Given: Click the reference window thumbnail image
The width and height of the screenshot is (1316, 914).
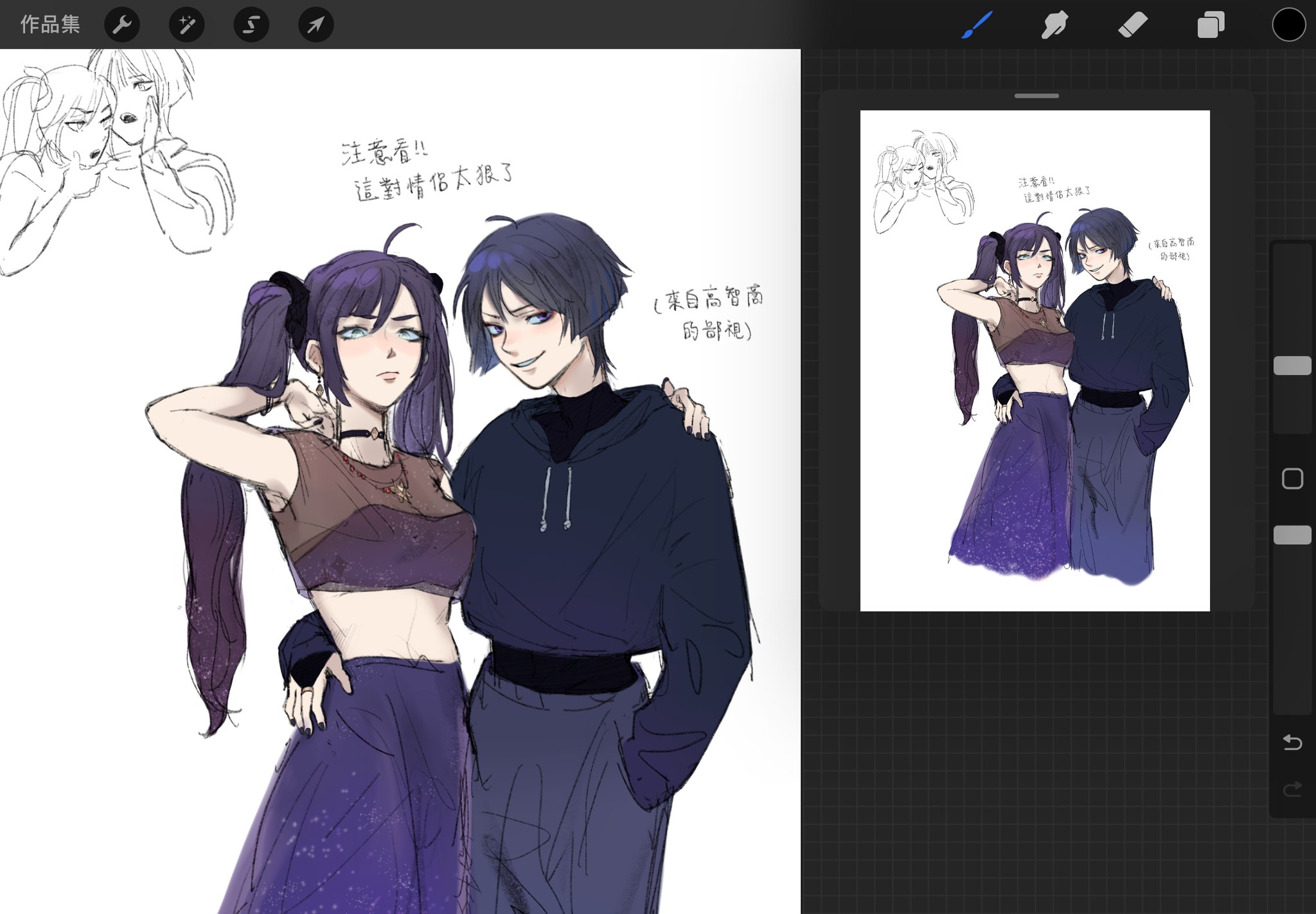Looking at the screenshot, I should [x=1035, y=360].
